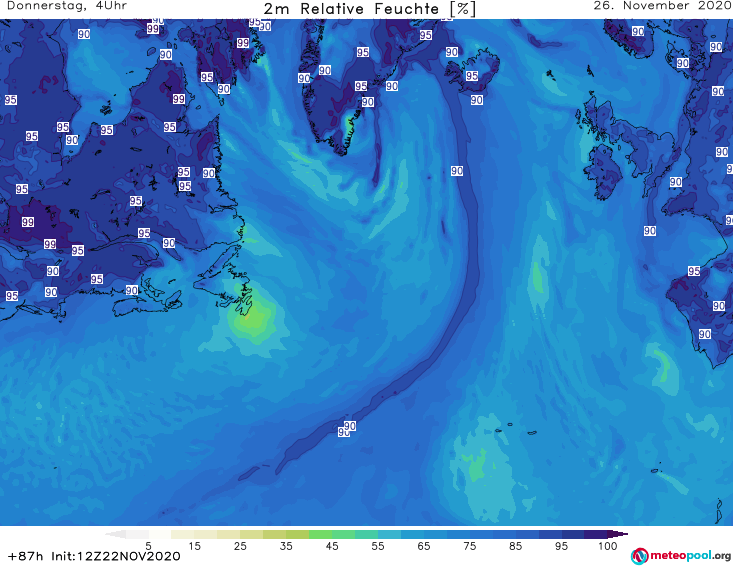Click the 'Donnerstag, 4Uhr' time label
The height and width of the screenshot is (566, 733).
tap(67, 6)
